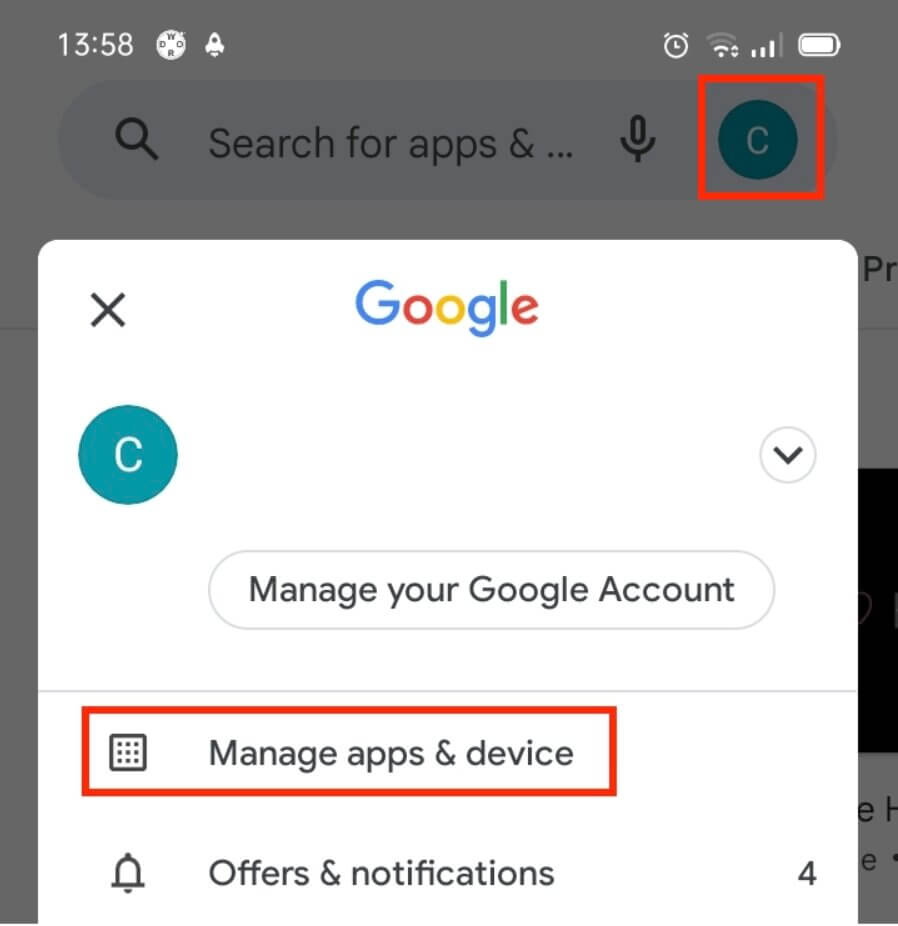Tap the 13:58 clock in status bar
This screenshot has height=926, width=898.
pyautogui.click(x=96, y=45)
